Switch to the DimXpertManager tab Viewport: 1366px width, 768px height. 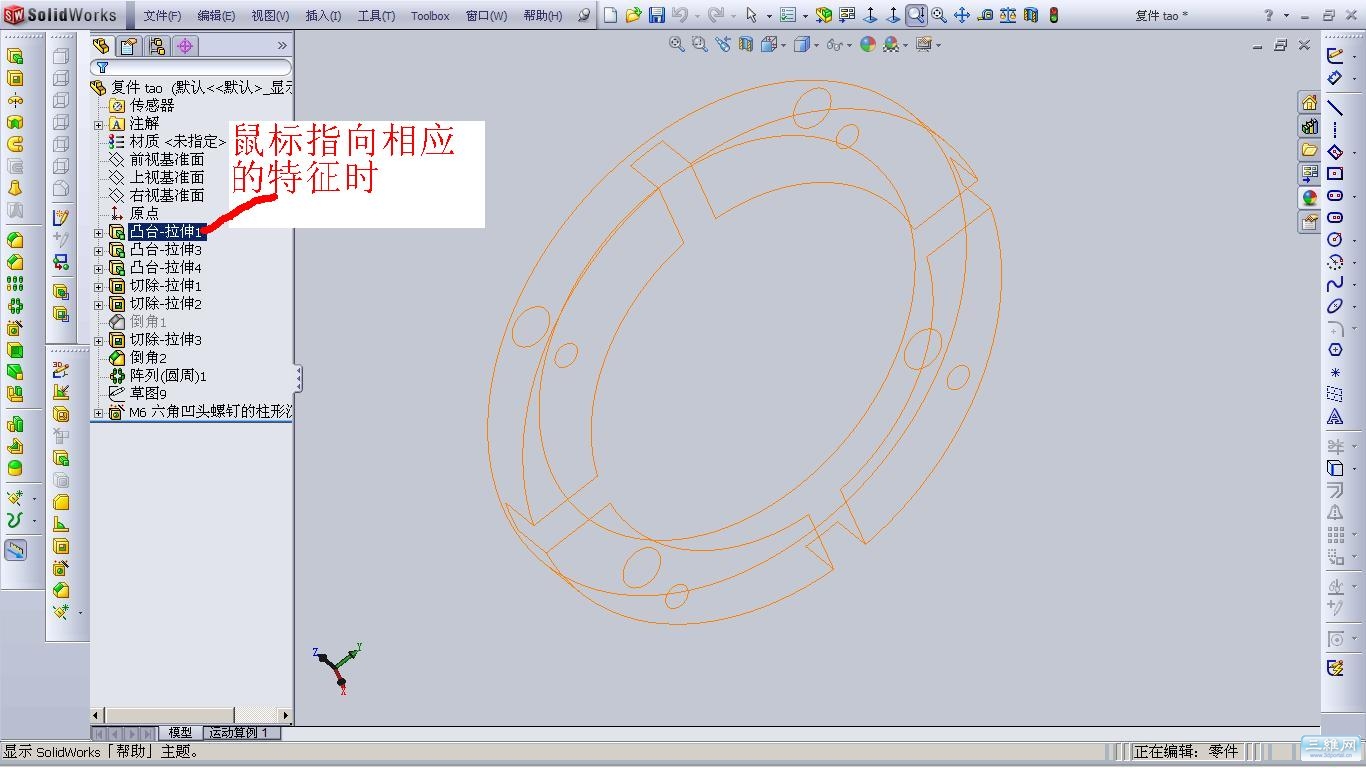185,46
